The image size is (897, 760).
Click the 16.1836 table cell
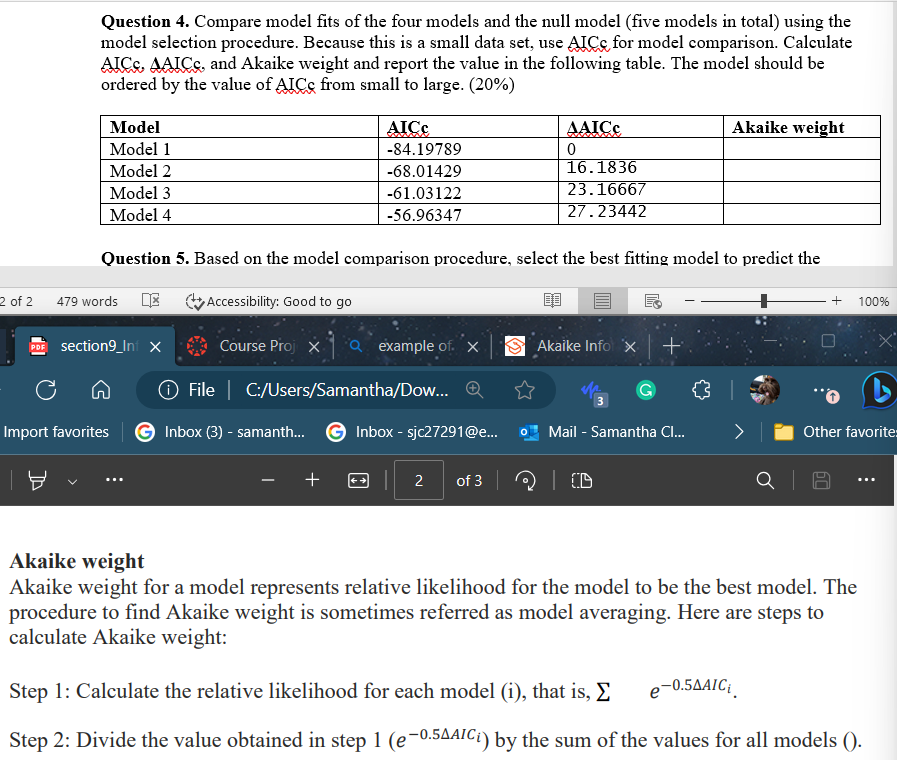coord(640,170)
